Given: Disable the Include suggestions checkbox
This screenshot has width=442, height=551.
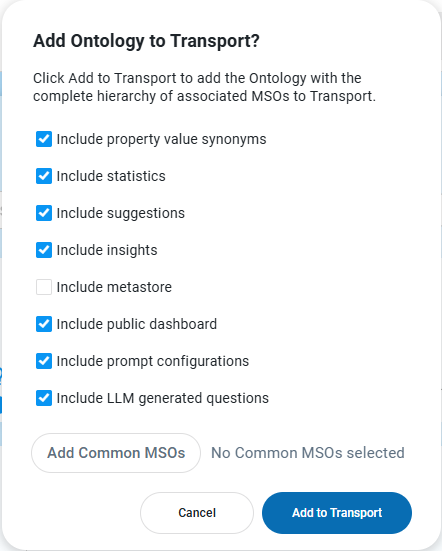Looking at the screenshot, I should coord(44,213).
